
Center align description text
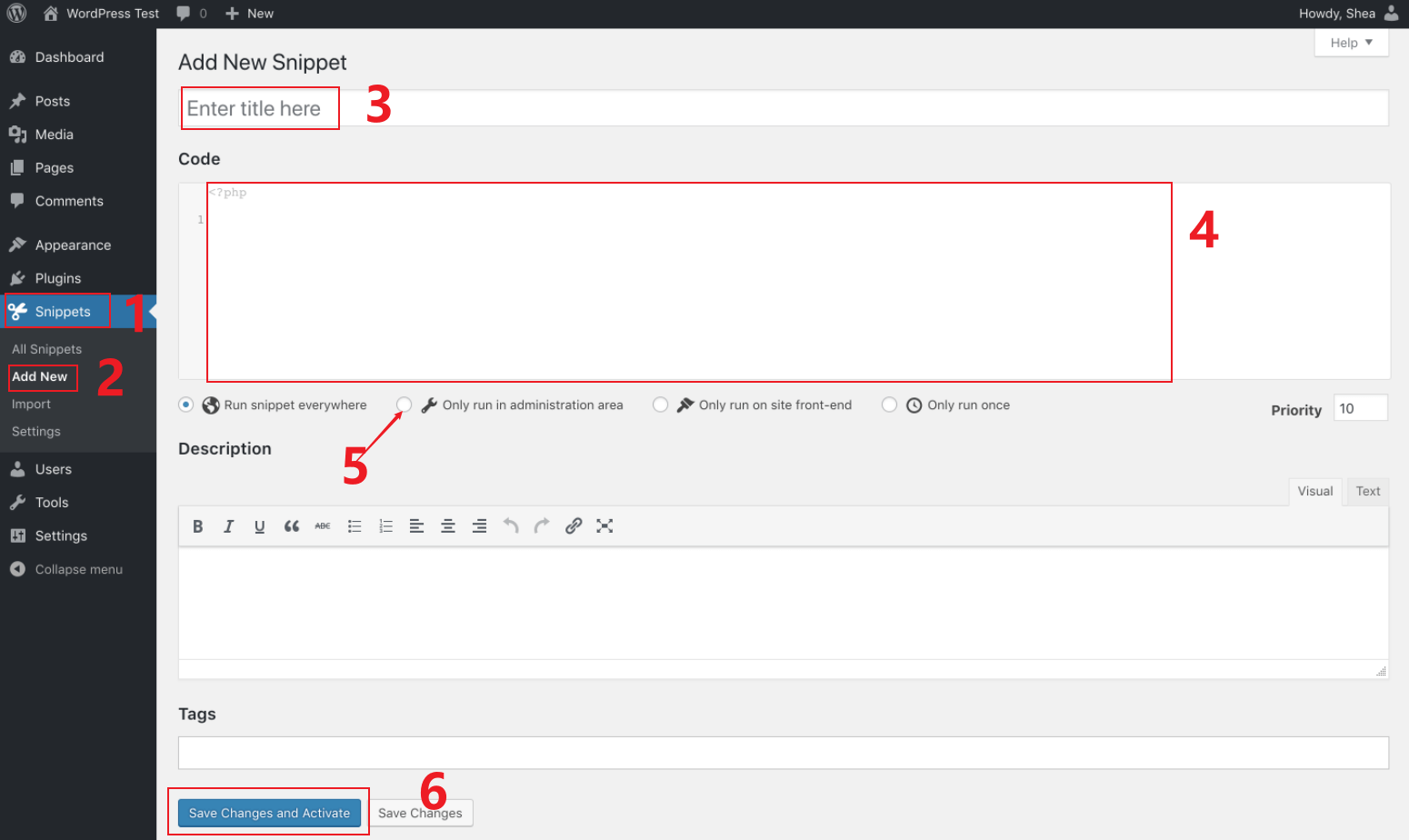(x=448, y=526)
